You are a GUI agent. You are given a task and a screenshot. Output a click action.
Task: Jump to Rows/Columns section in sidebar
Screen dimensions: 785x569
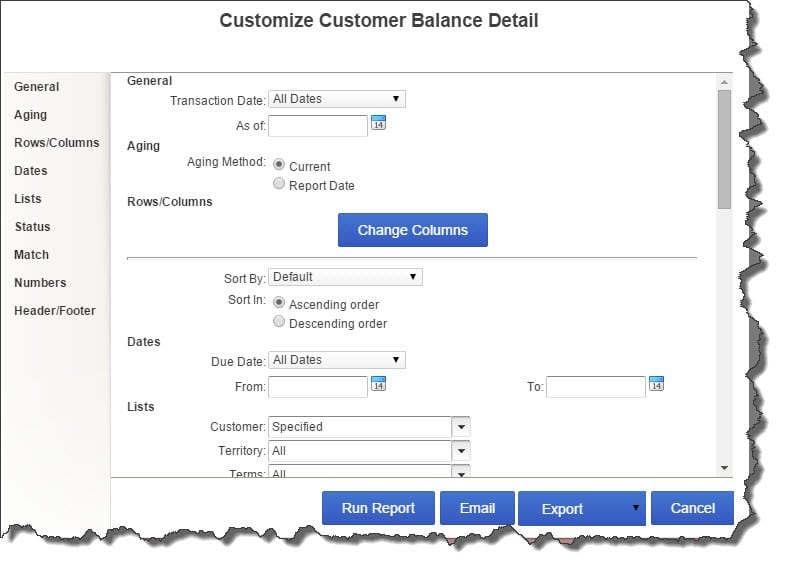[x=57, y=143]
